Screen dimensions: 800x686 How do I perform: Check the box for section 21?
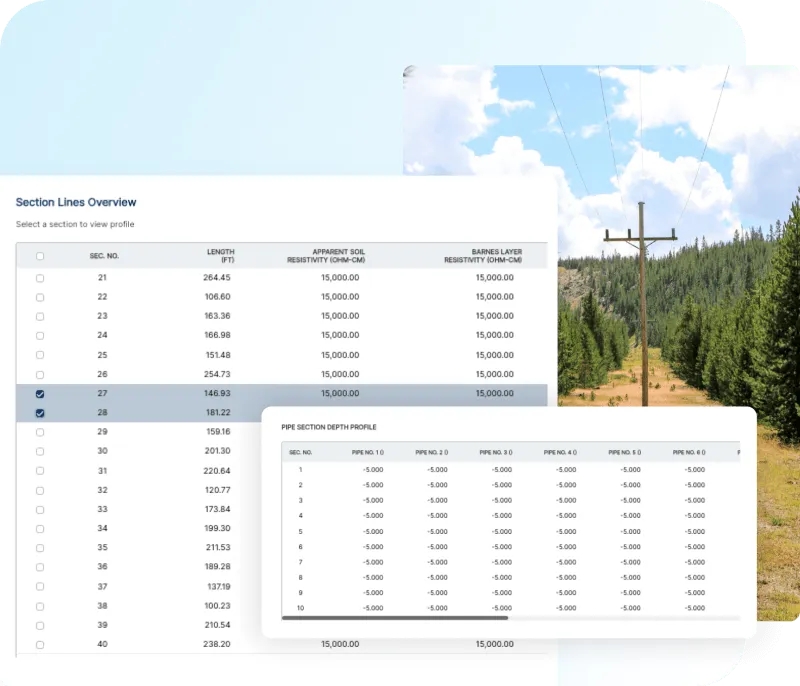coord(40,278)
